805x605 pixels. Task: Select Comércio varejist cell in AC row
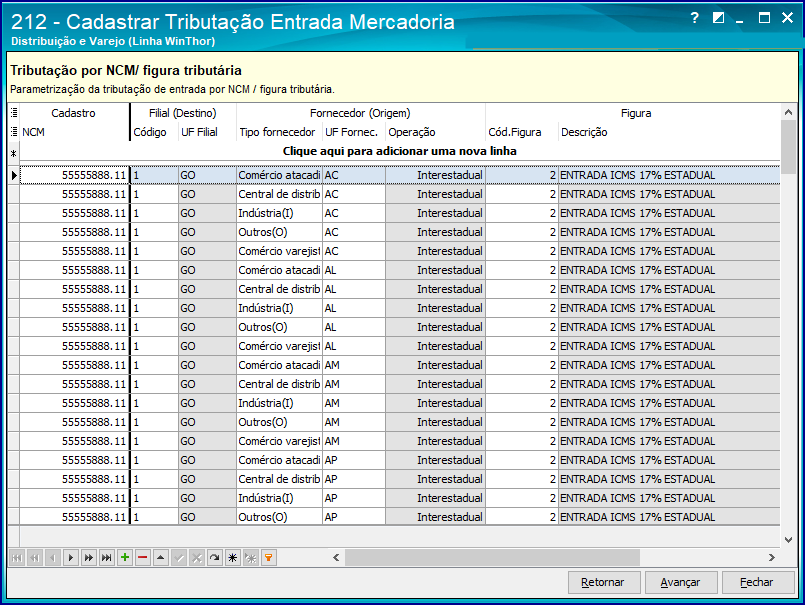[x=279, y=251]
